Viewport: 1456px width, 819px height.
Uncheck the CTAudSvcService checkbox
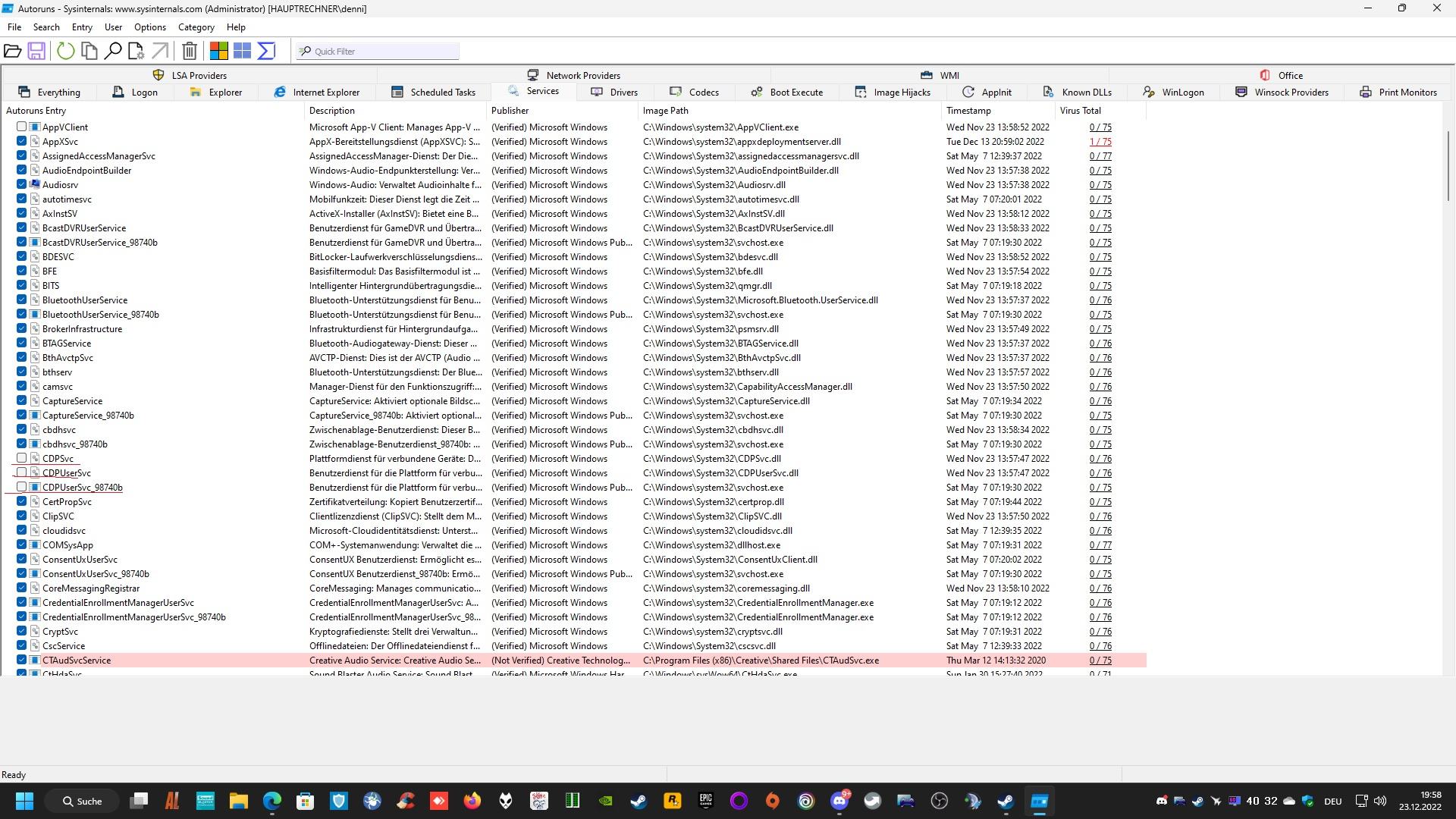pos(21,660)
